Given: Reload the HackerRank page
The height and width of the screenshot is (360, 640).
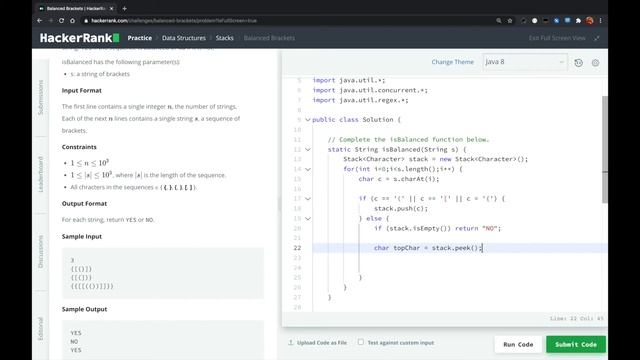Looking at the screenshot, I should click(61, 20).
